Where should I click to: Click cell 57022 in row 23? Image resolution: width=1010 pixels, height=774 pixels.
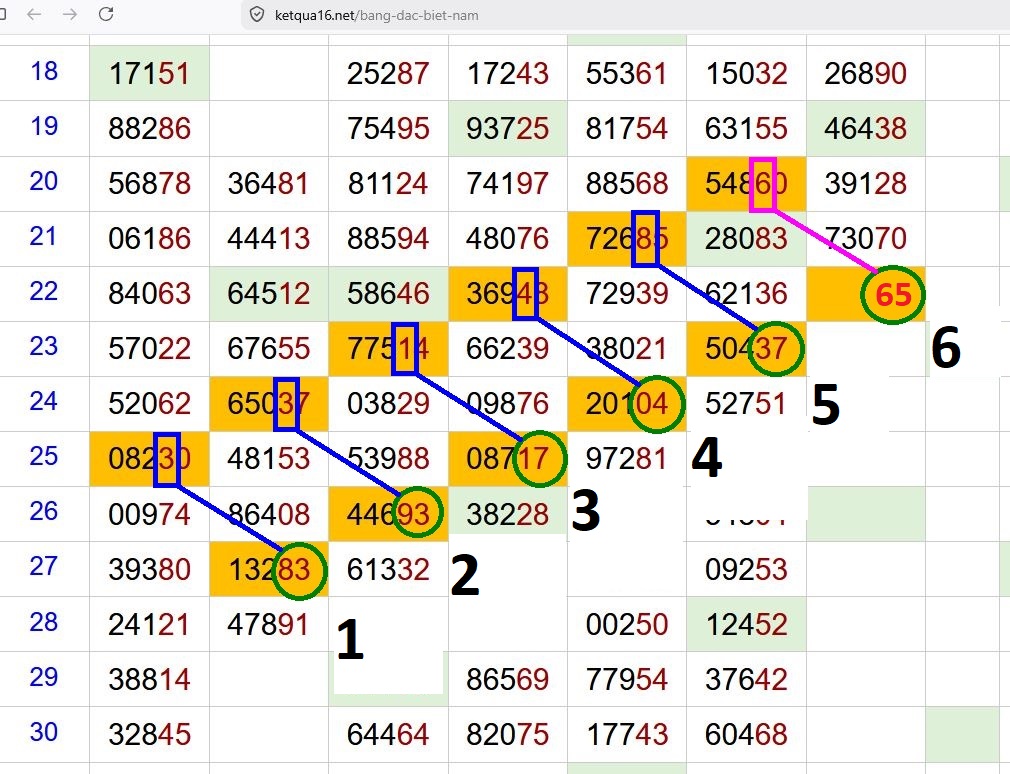(x=149, y=348)
